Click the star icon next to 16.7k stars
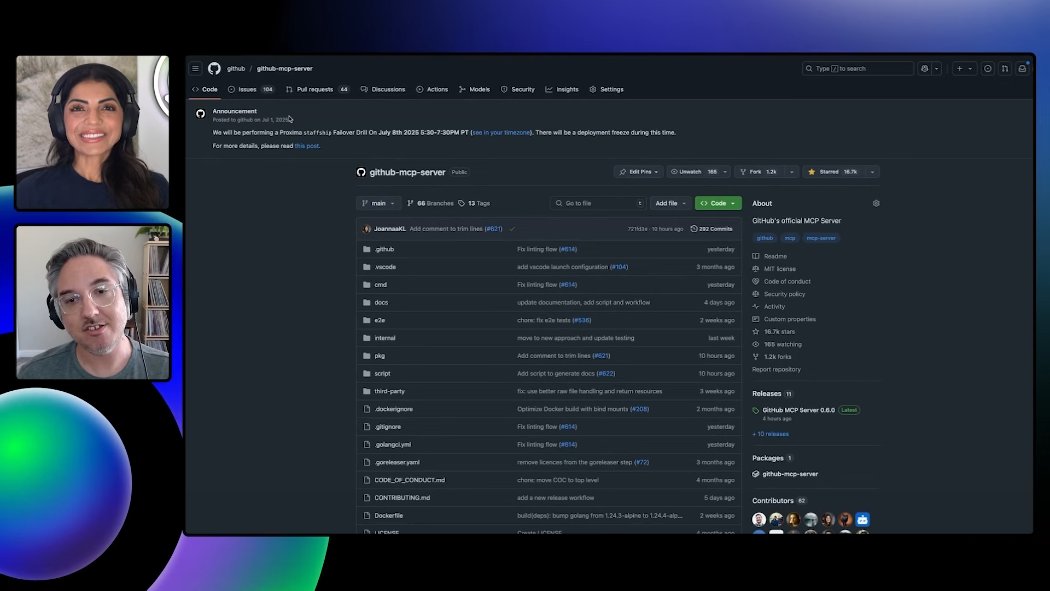The width and height of the screenshot is (1050, 591). point(756,332)
